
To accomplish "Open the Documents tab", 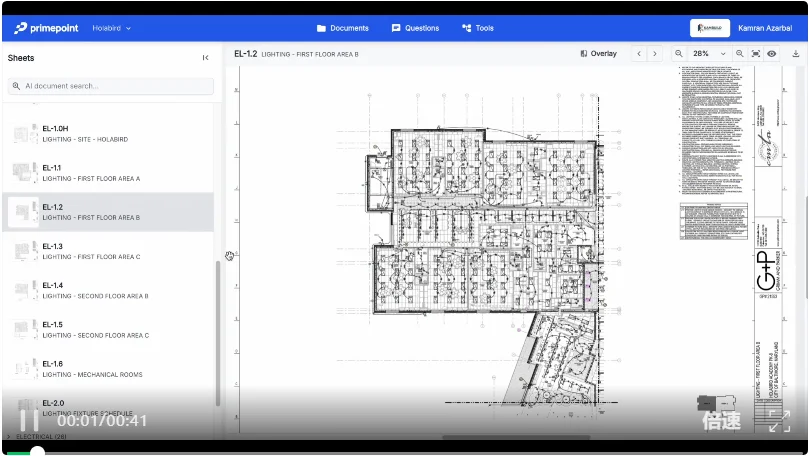I will pos(342,28).
